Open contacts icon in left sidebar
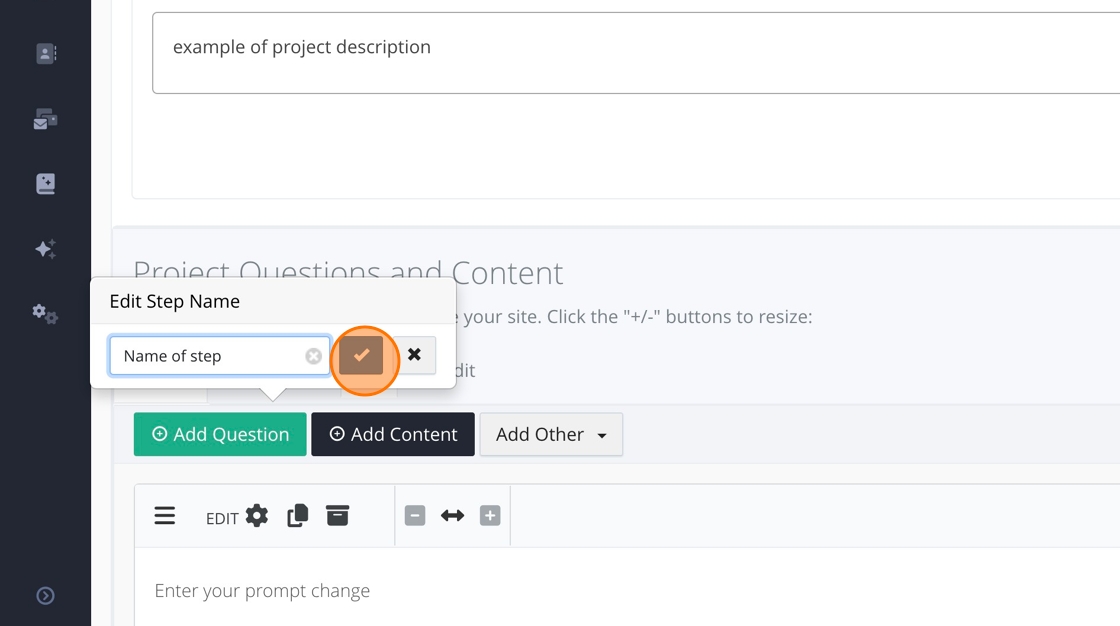1120x626 pixels. point(46,54)
